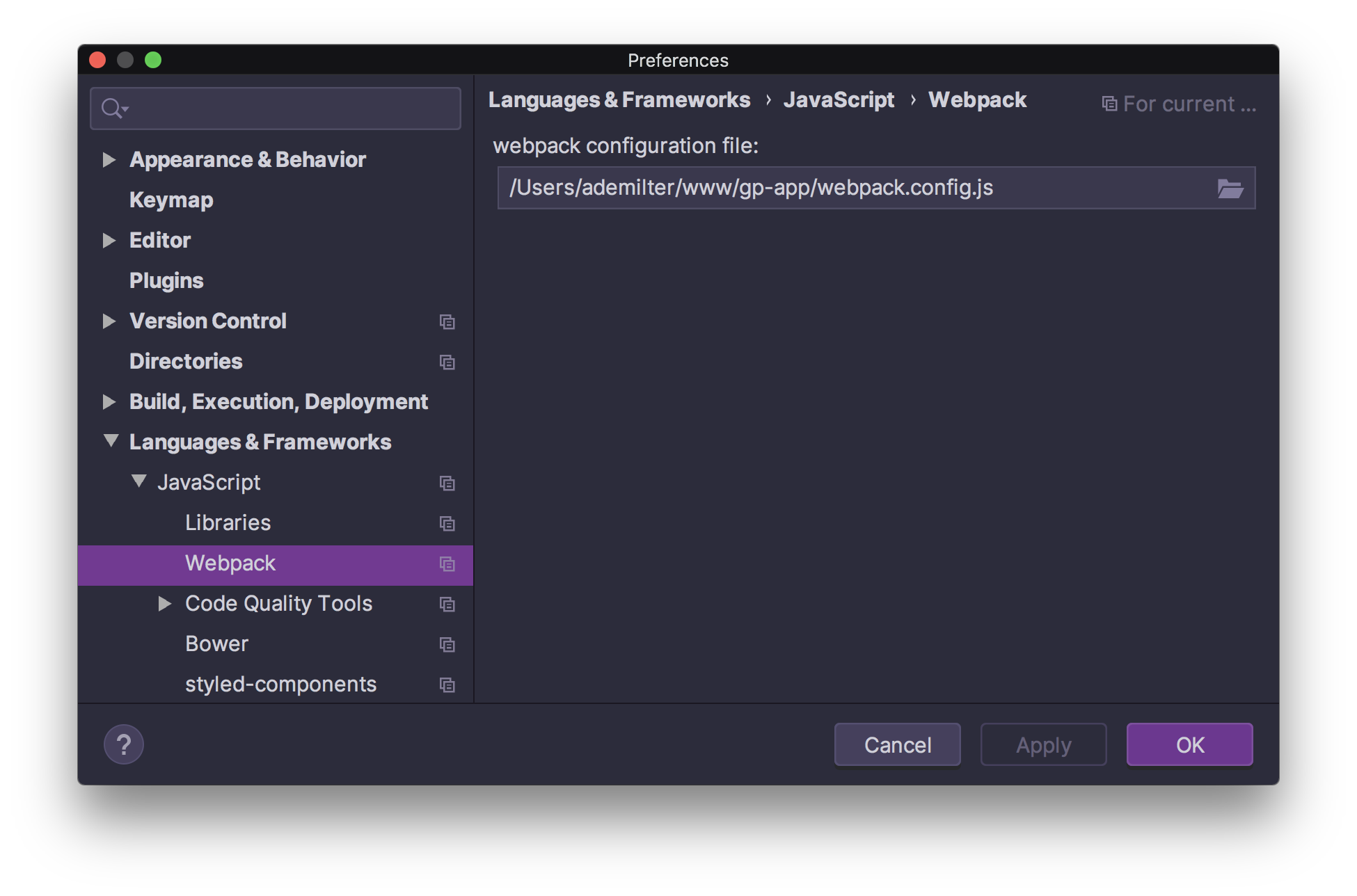The height and width of the screenshot is (896, 1357).
Task: Click project-level icon beside styled-components
Action: pos(447,685)
